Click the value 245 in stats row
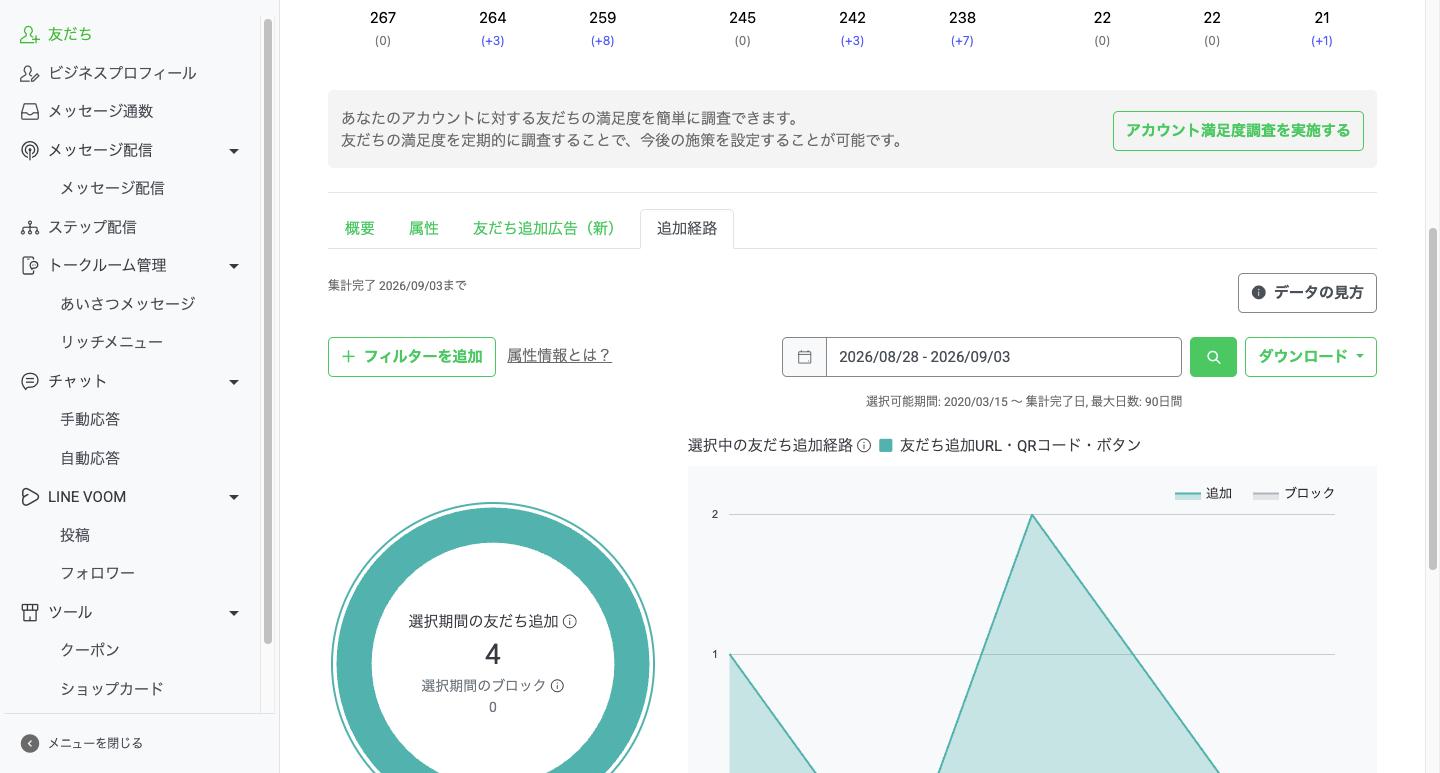Viewport: 1440px width, 773px height. coord(742,18)
